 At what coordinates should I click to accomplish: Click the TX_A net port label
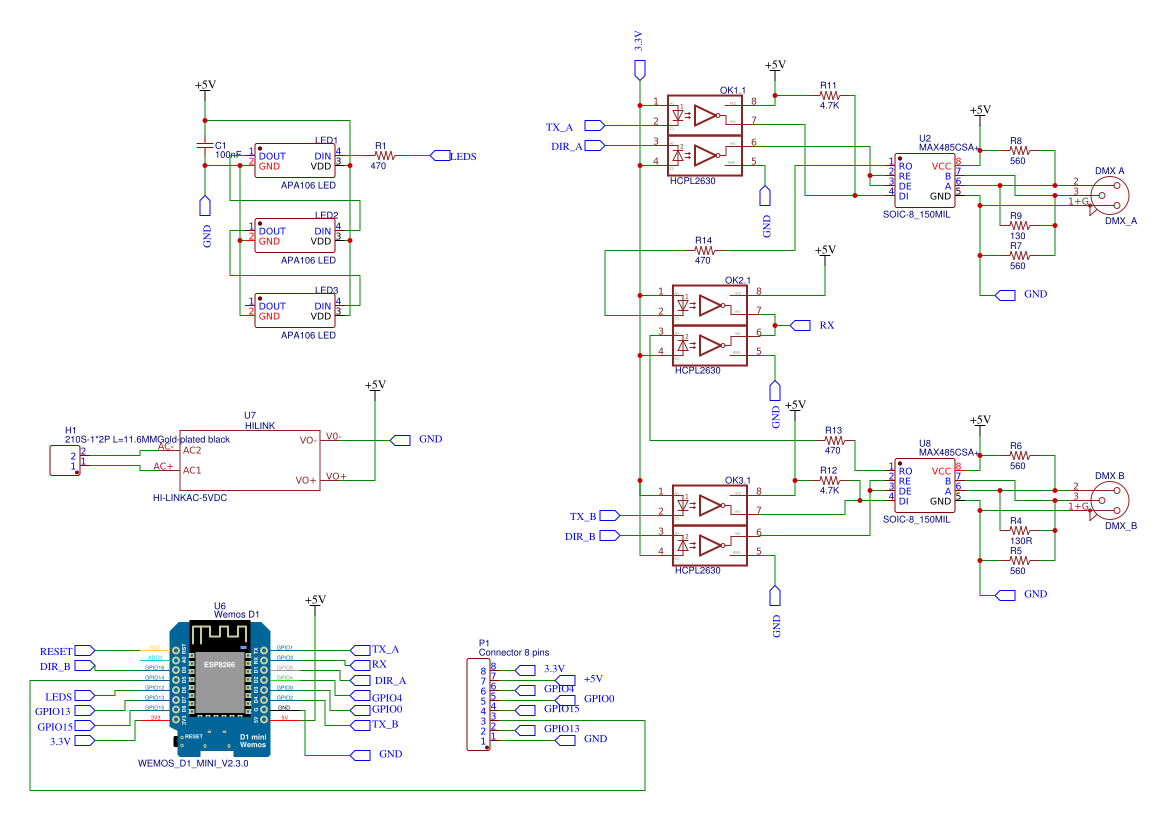pos(594,125)
